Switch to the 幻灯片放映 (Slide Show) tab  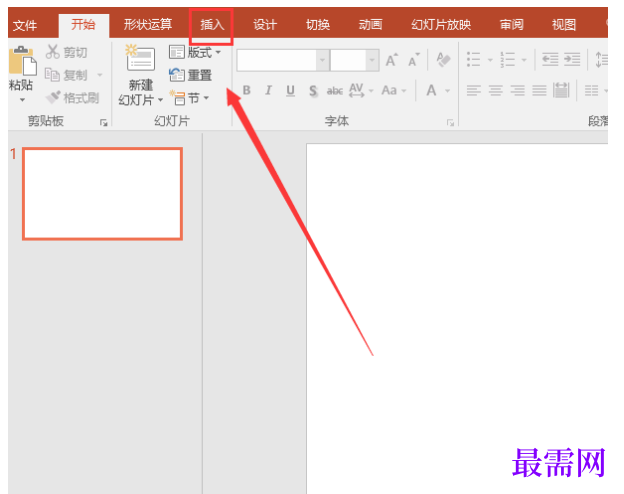pos(441,25)
